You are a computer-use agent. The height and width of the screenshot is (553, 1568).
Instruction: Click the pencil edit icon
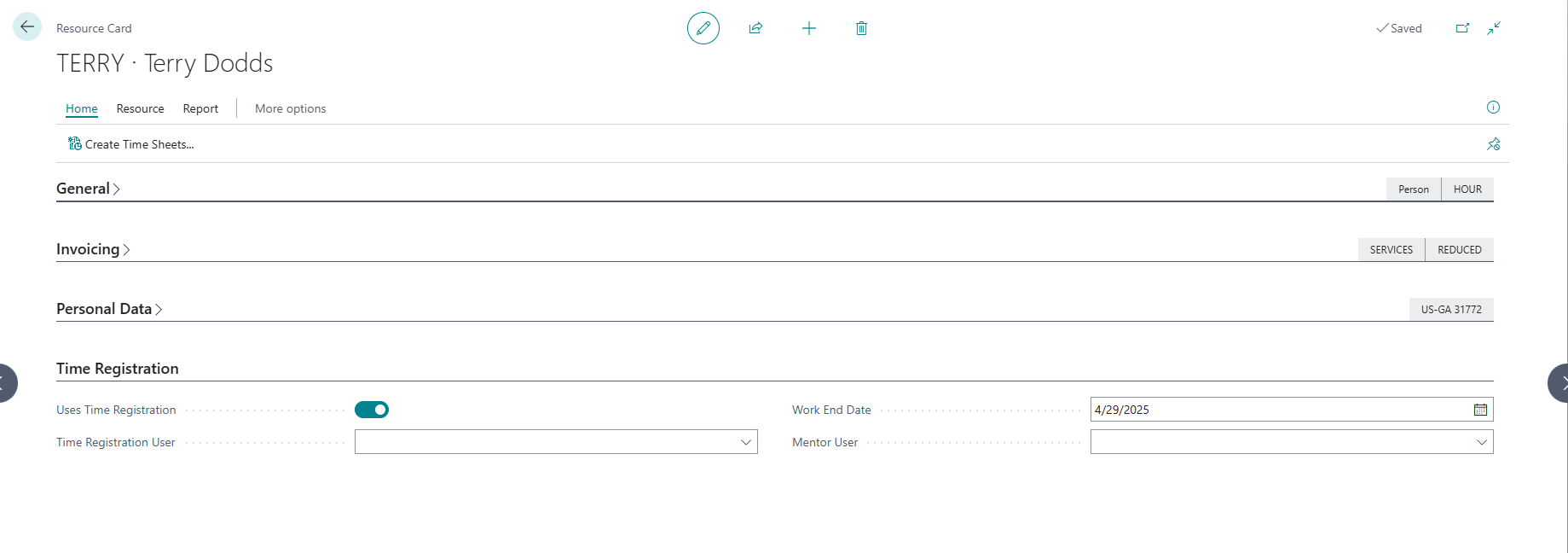703,28
